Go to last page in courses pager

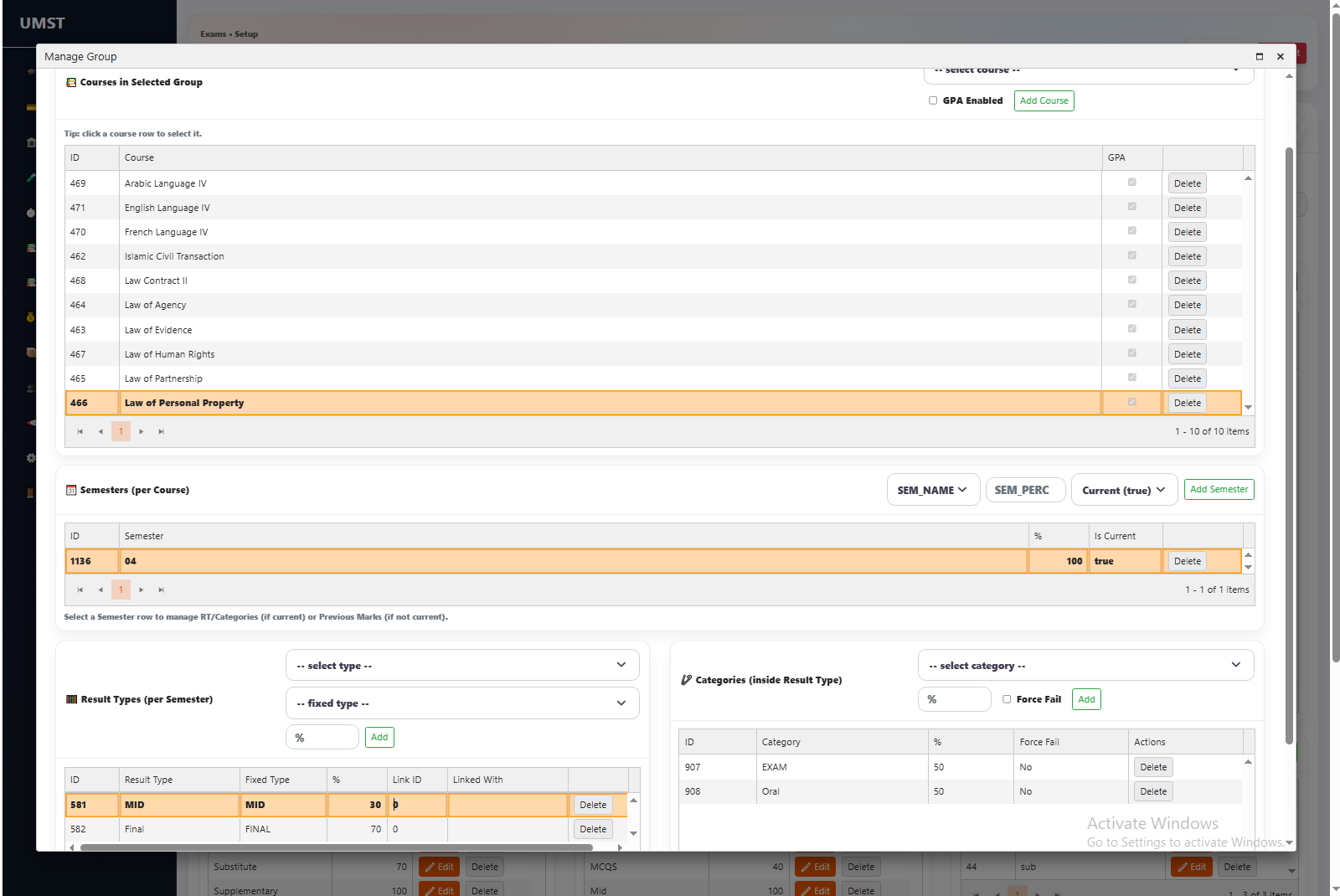(x=162, y=431)
